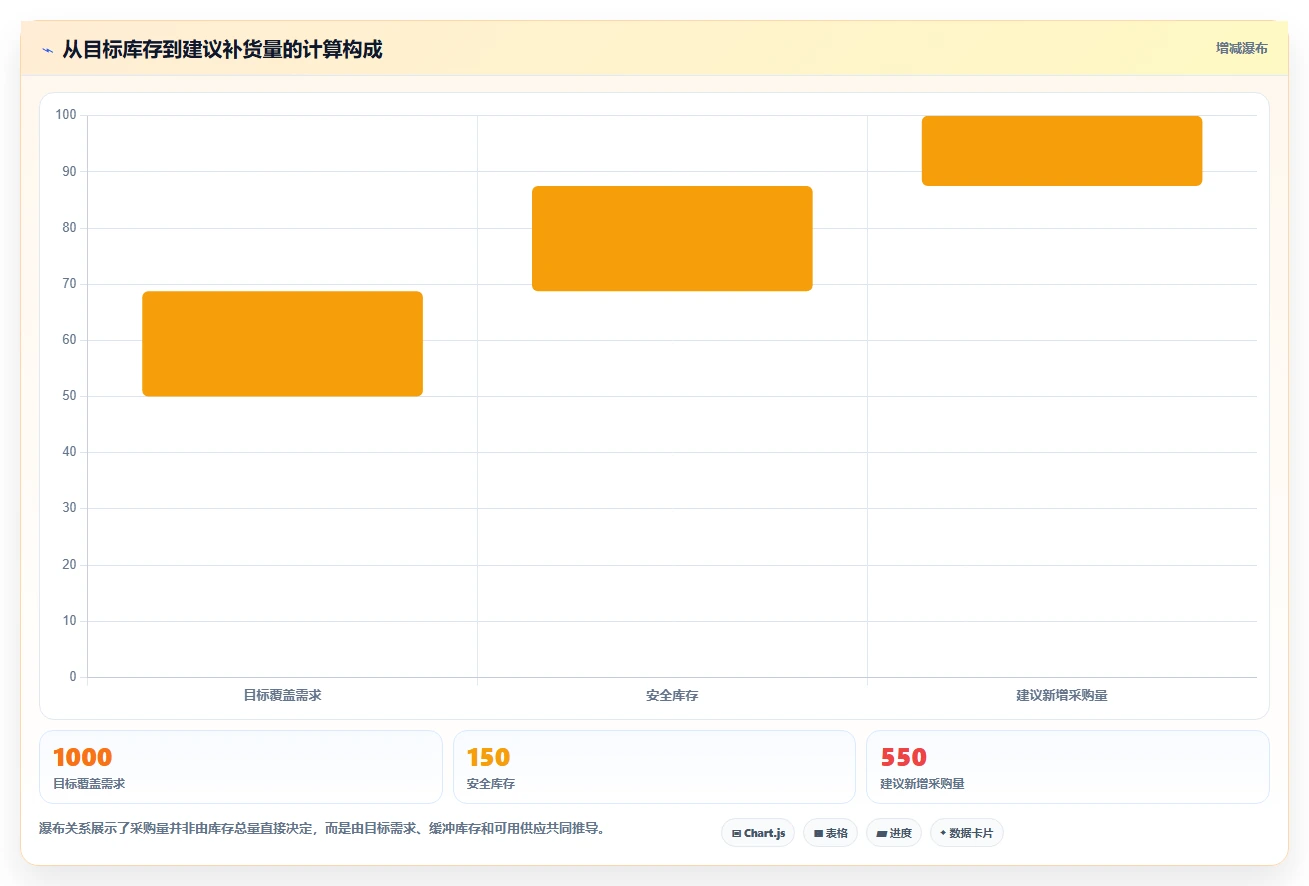
Task: Click the orange 目标覆盖需求 waterfall bar
Action: (282, 344)
